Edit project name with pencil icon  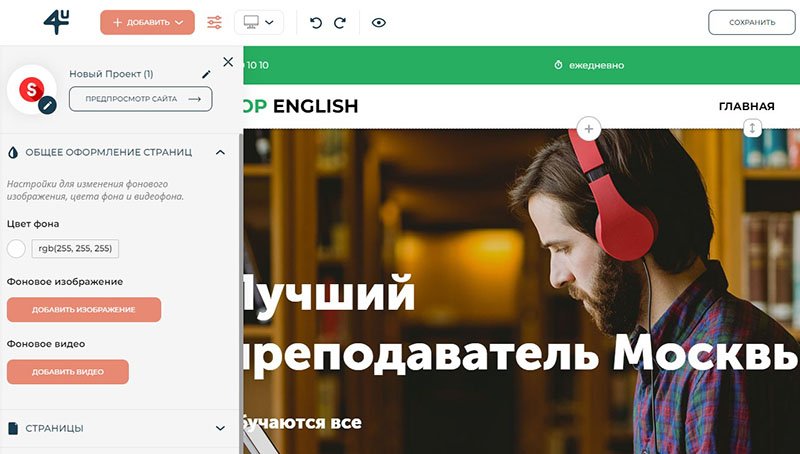[206, 74]
